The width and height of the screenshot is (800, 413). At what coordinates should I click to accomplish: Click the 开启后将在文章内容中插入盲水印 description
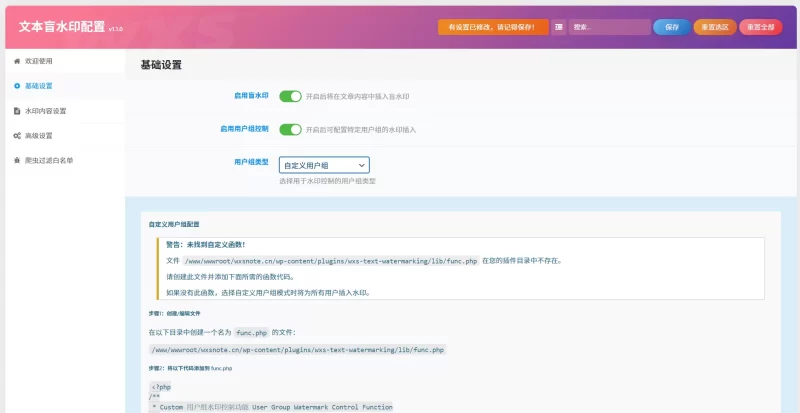coord(357,96)
